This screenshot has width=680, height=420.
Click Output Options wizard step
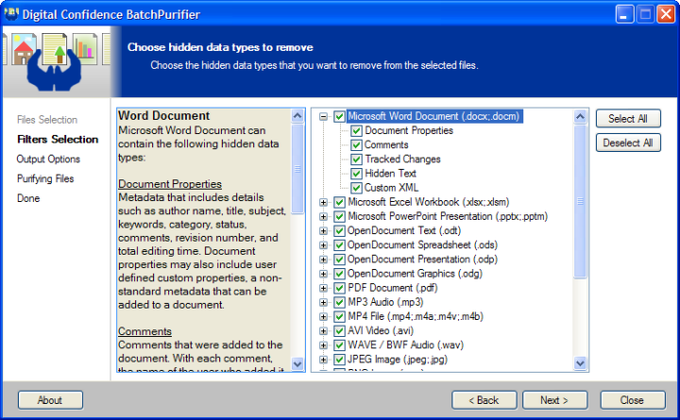tap(48, 159)
